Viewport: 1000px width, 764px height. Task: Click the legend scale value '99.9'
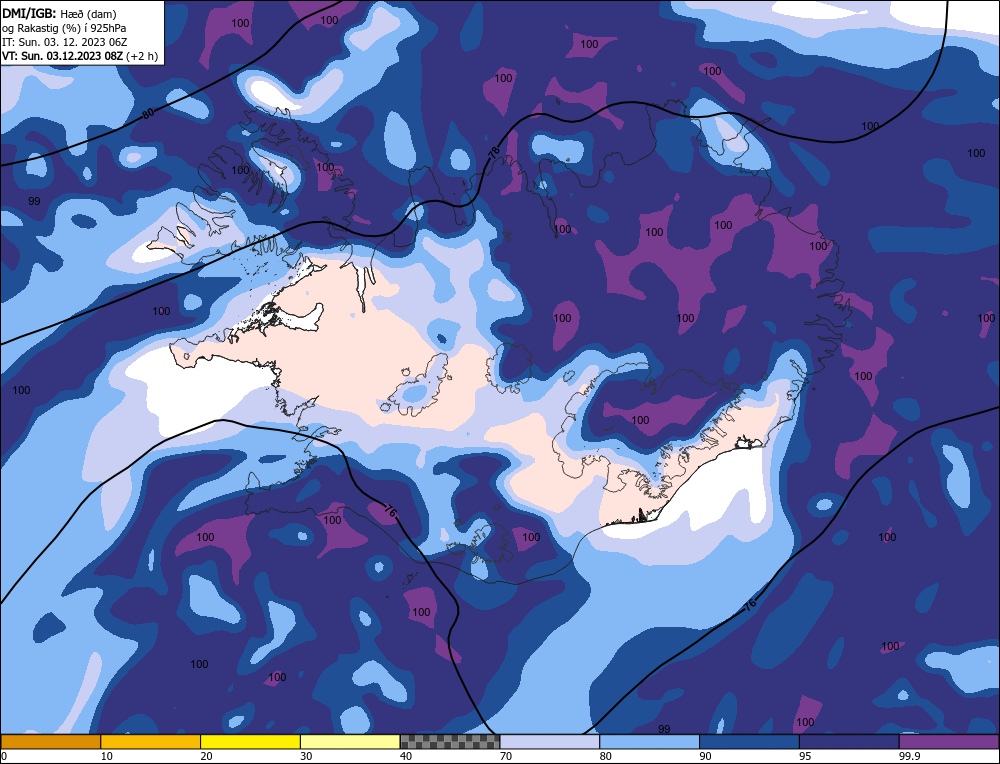click(908, 756)
